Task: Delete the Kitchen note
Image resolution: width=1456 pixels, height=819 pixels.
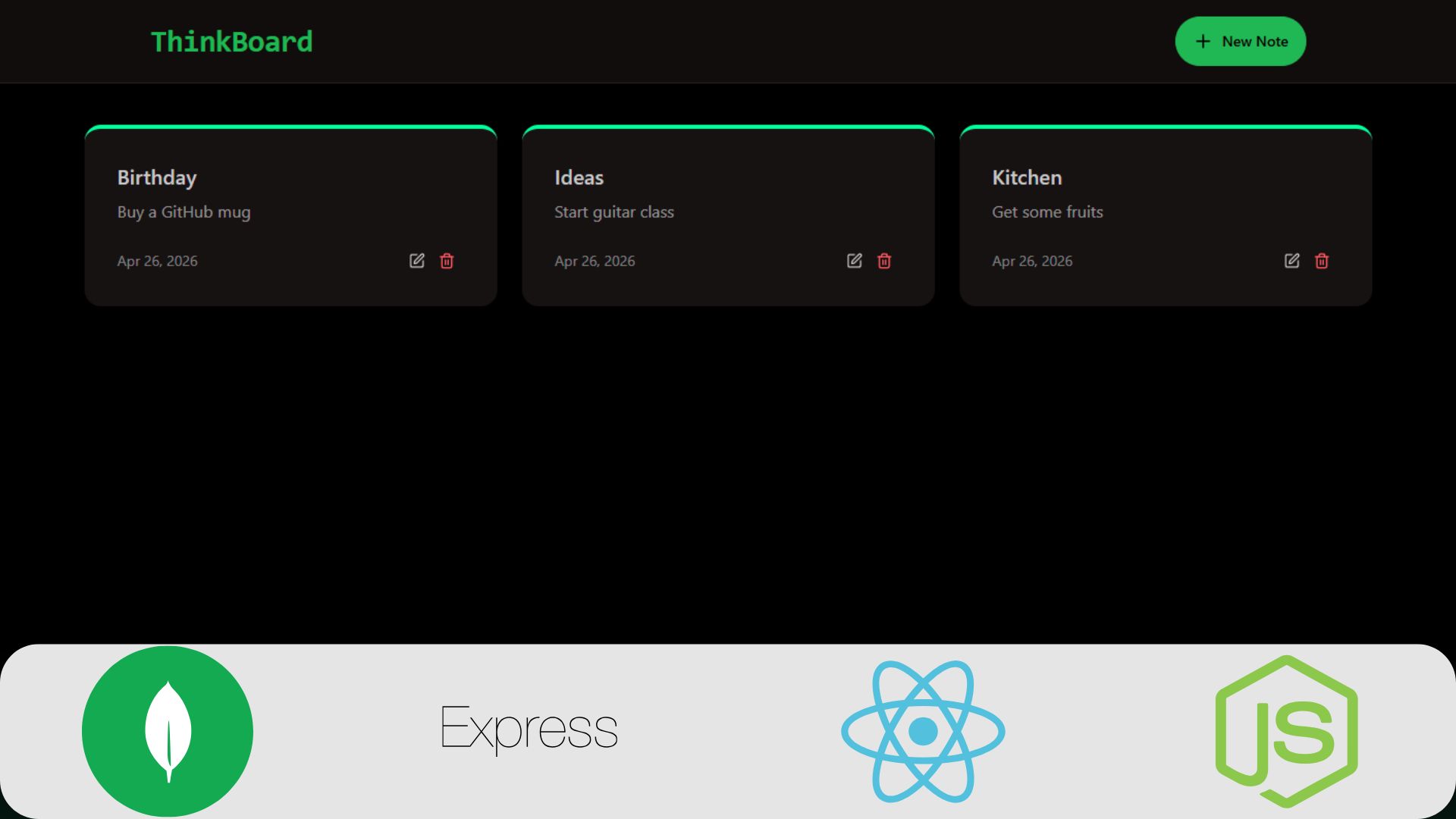Action: click(1322, 261)
